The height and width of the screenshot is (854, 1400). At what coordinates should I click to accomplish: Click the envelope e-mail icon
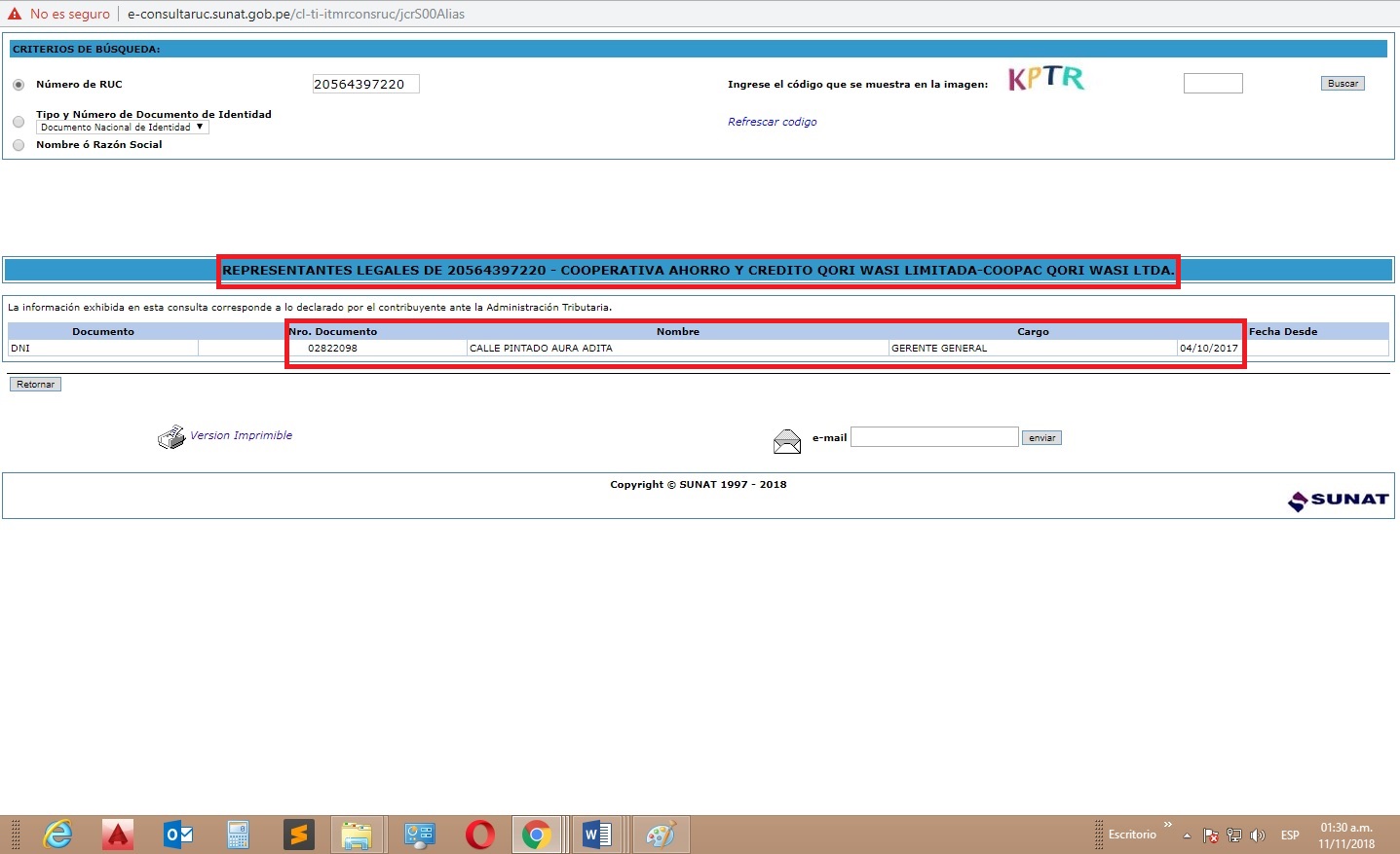point(787,441)
